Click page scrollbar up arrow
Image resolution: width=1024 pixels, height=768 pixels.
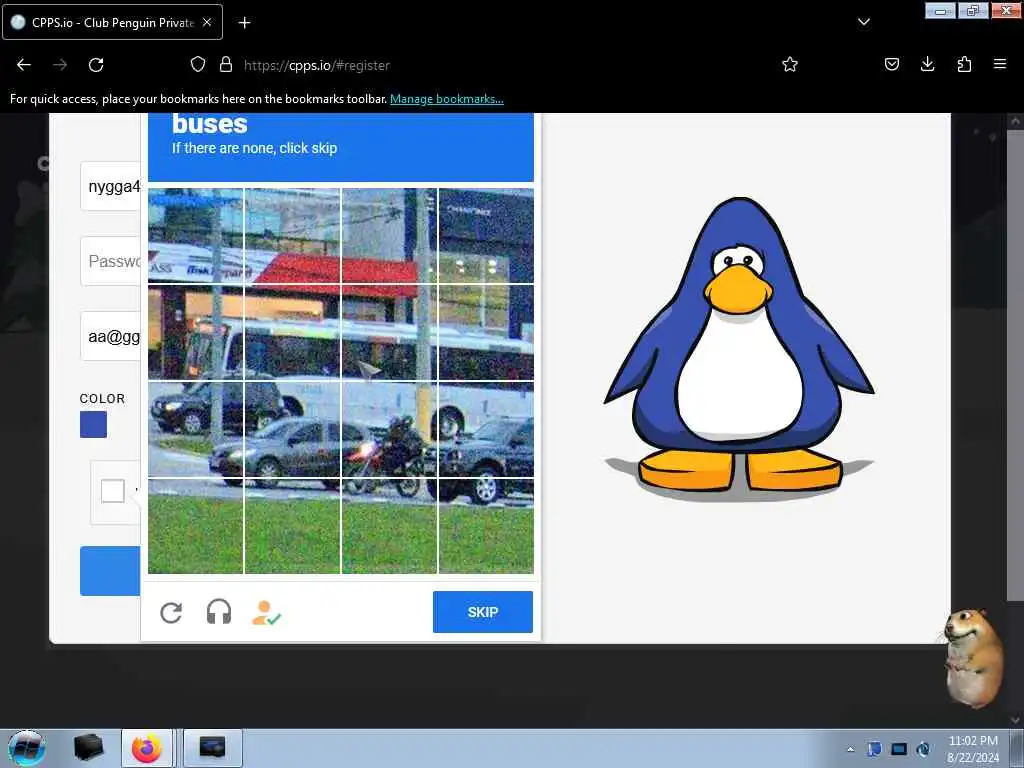click(1015, 121)
